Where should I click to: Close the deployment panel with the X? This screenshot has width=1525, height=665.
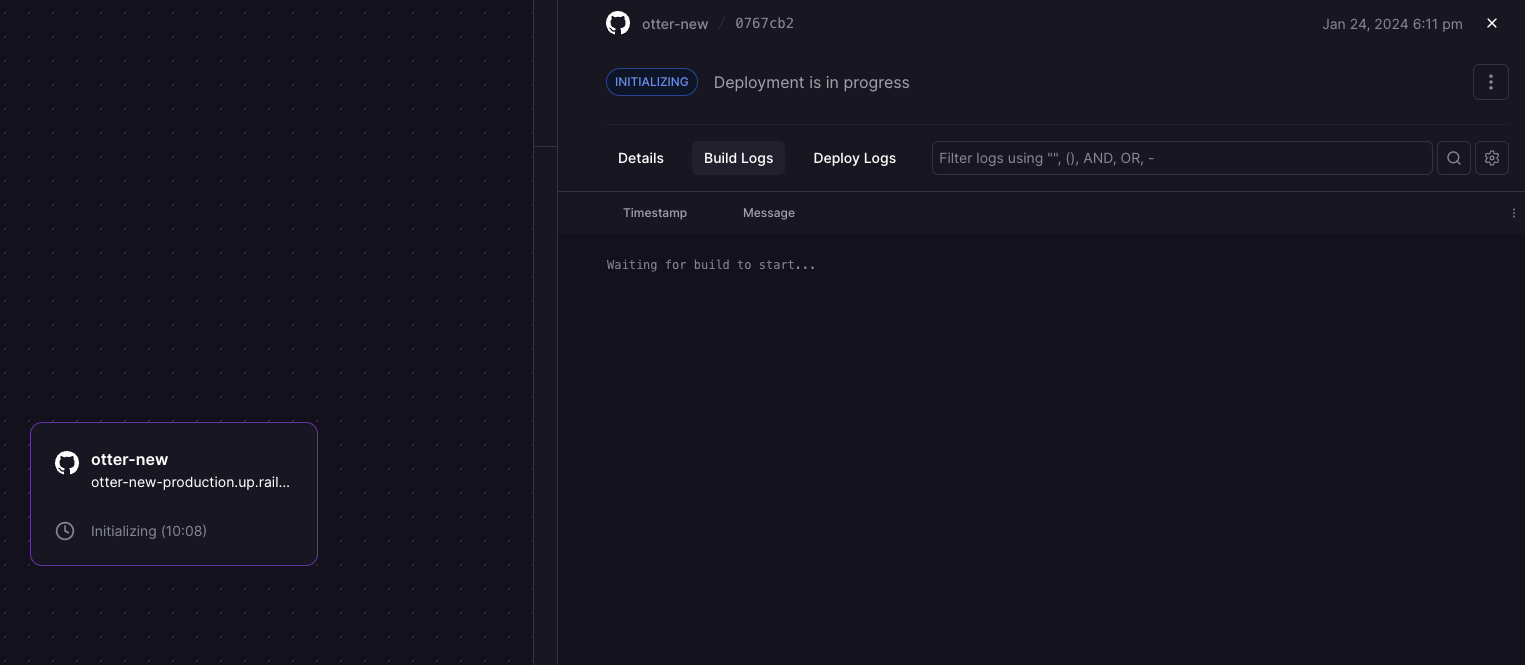tap(1491, 23)
